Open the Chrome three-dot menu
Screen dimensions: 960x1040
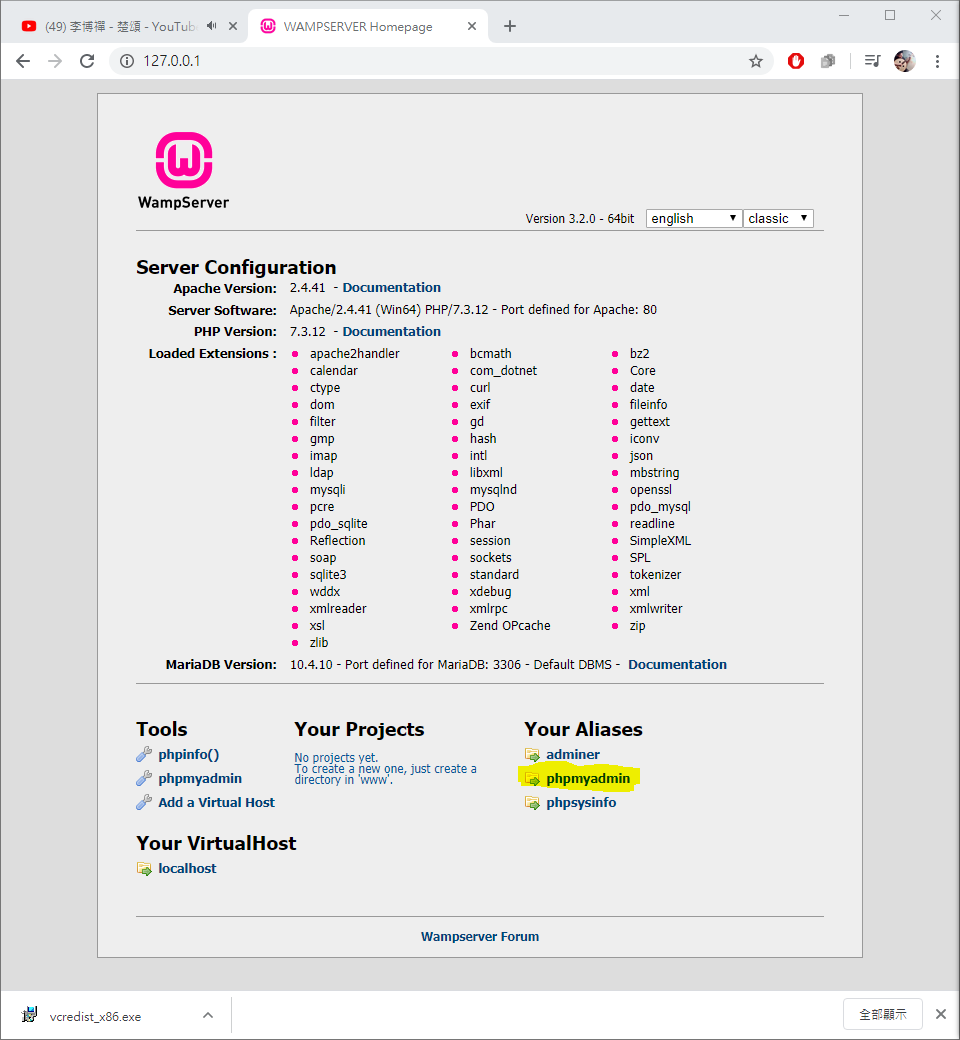tap(937, 61)
